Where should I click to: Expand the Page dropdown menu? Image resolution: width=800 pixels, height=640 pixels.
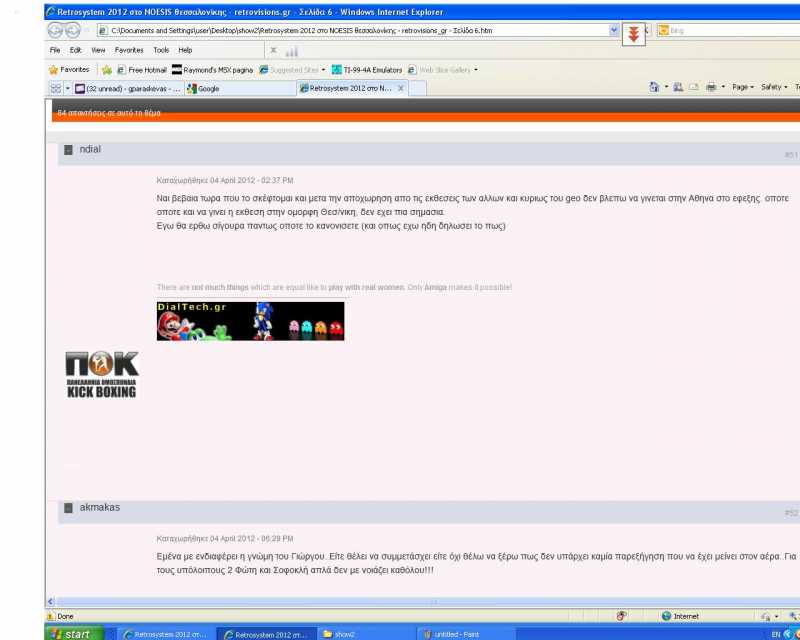tap(742, 88)
